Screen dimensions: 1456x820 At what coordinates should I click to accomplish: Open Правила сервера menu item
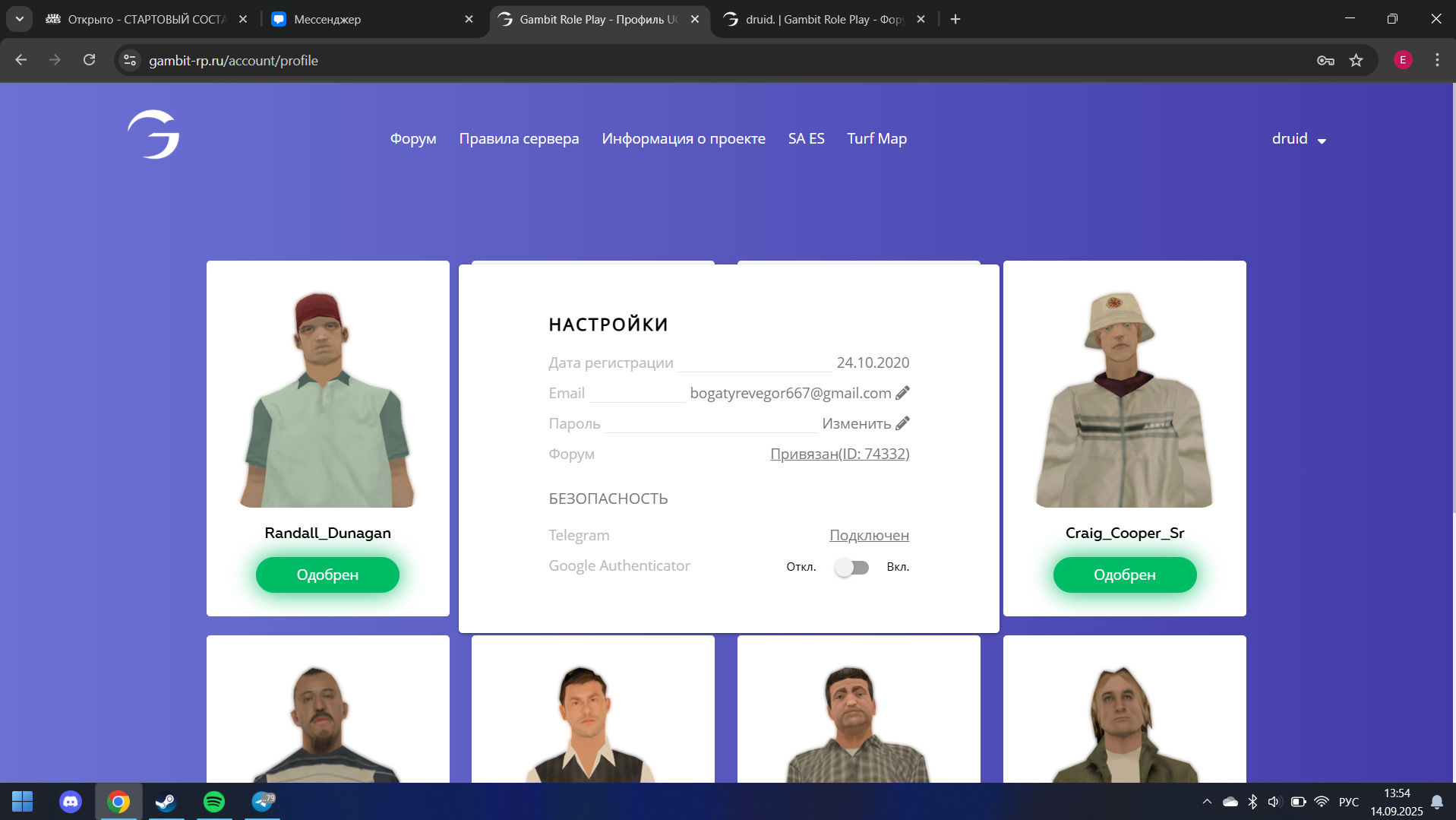[519, 138]
